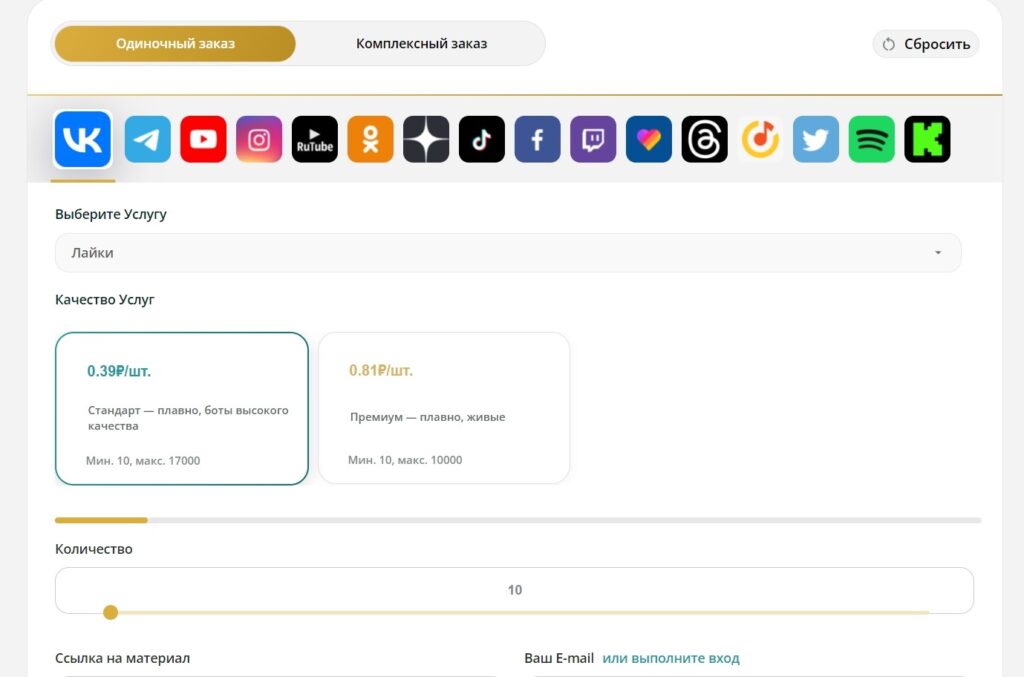This screenshot has height=677, width=1024.
Task: Follow the или выполните вход link
Action: pyautogui.click(x=671, y=658)
